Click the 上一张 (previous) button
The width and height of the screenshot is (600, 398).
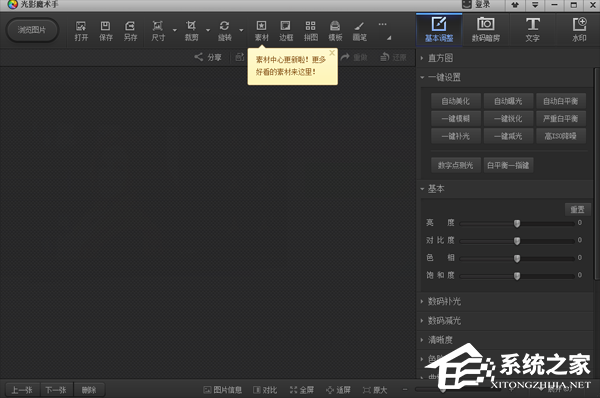(22, 390)
